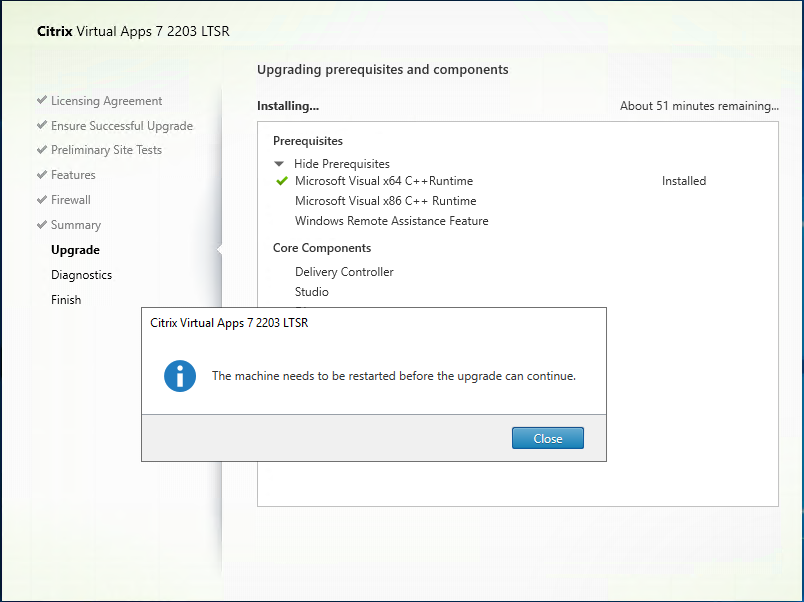
Task: Select the Upgrade step in sidebar
Action: pos(75,250)
